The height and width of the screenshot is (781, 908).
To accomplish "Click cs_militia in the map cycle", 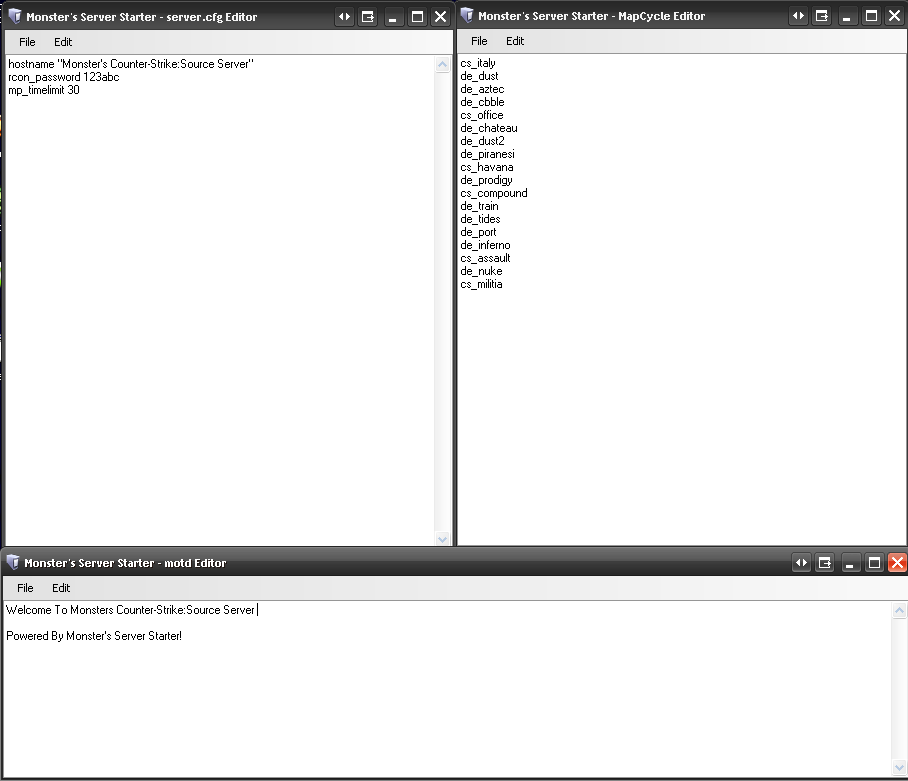I will (481, 285).
